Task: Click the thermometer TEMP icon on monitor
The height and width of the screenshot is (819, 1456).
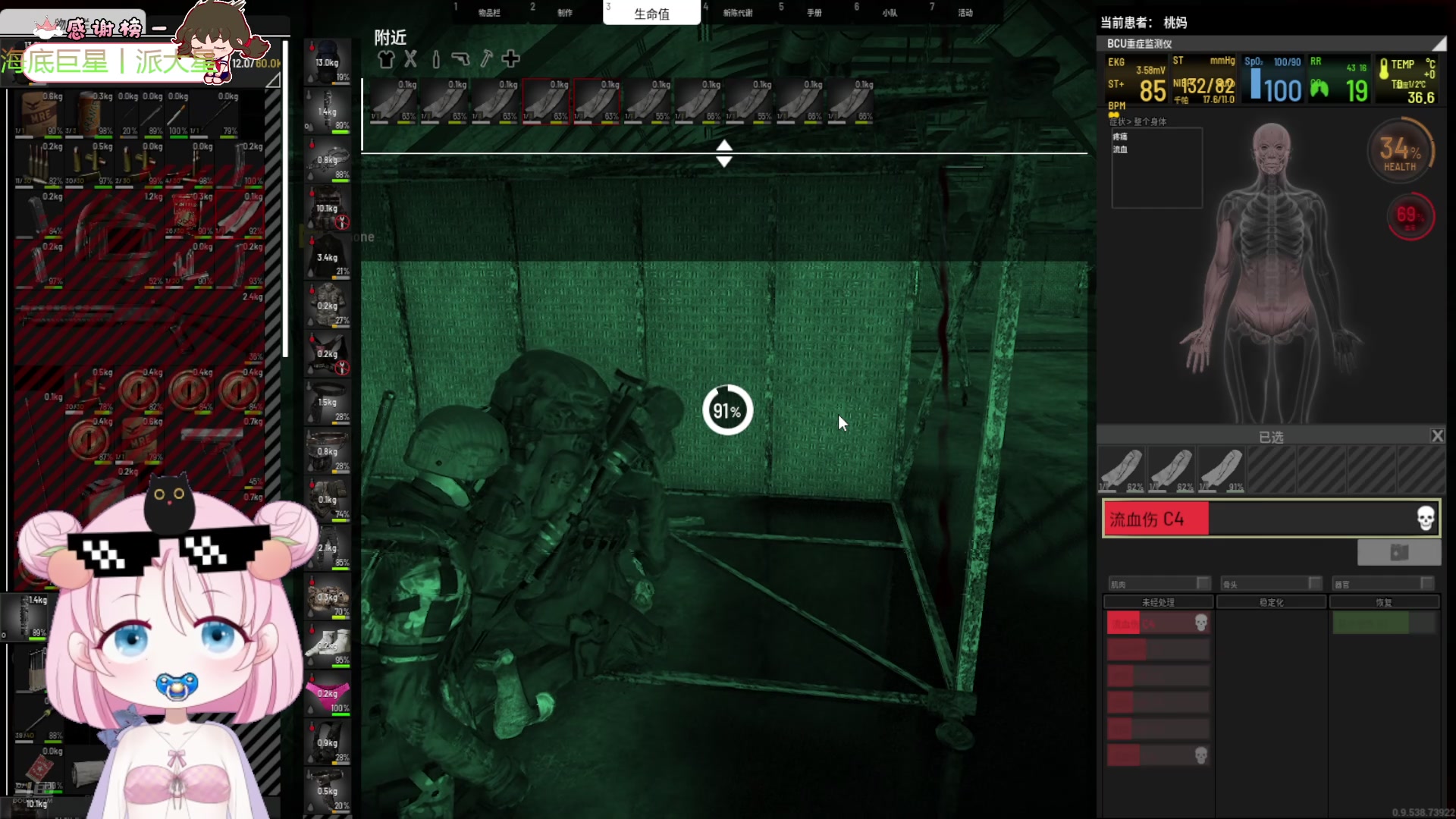Action: point(1384,70)
